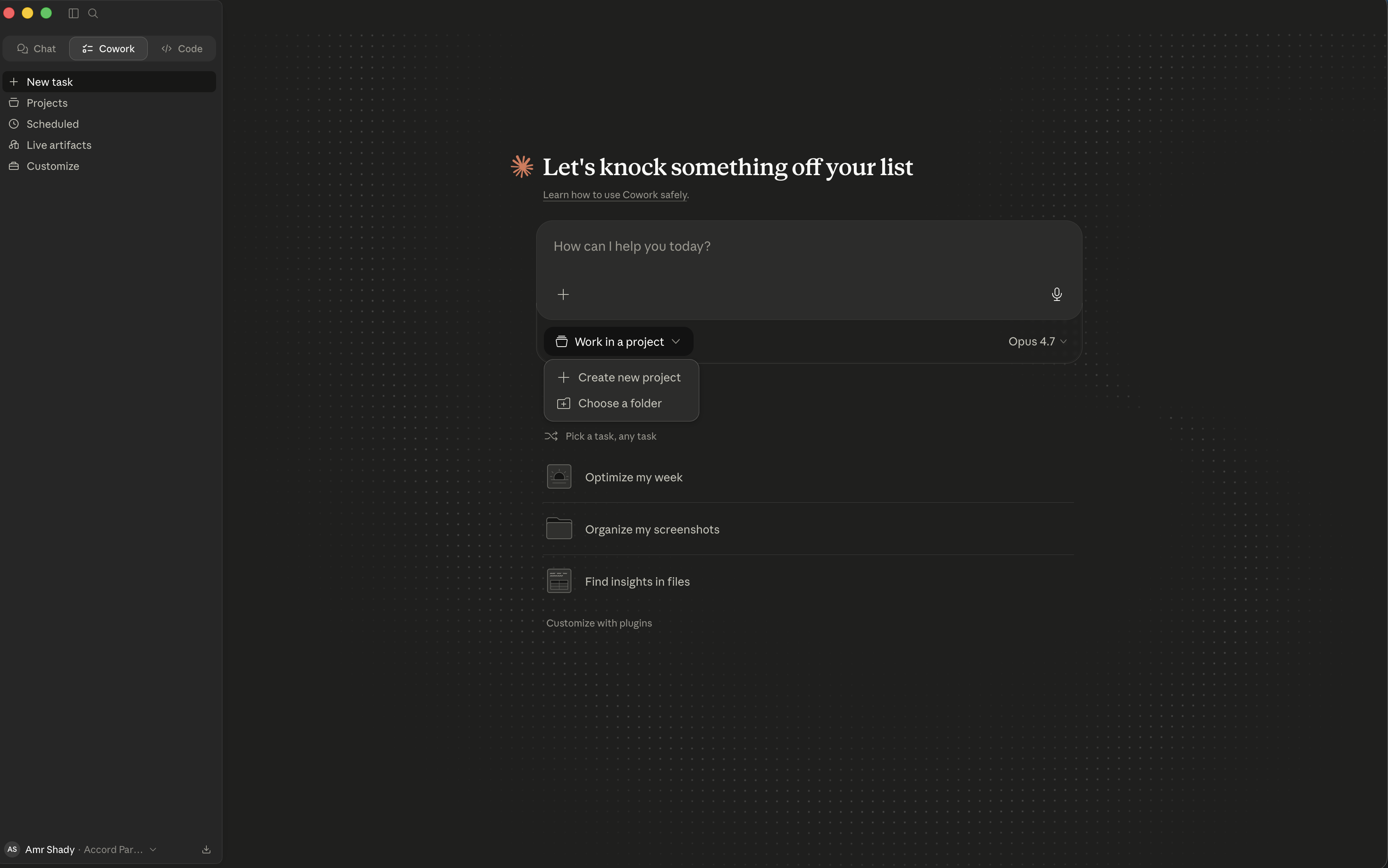Viewport: 1388px width, 868px height.
Task: Close the window with red button
Action: (x=9, y=13)
